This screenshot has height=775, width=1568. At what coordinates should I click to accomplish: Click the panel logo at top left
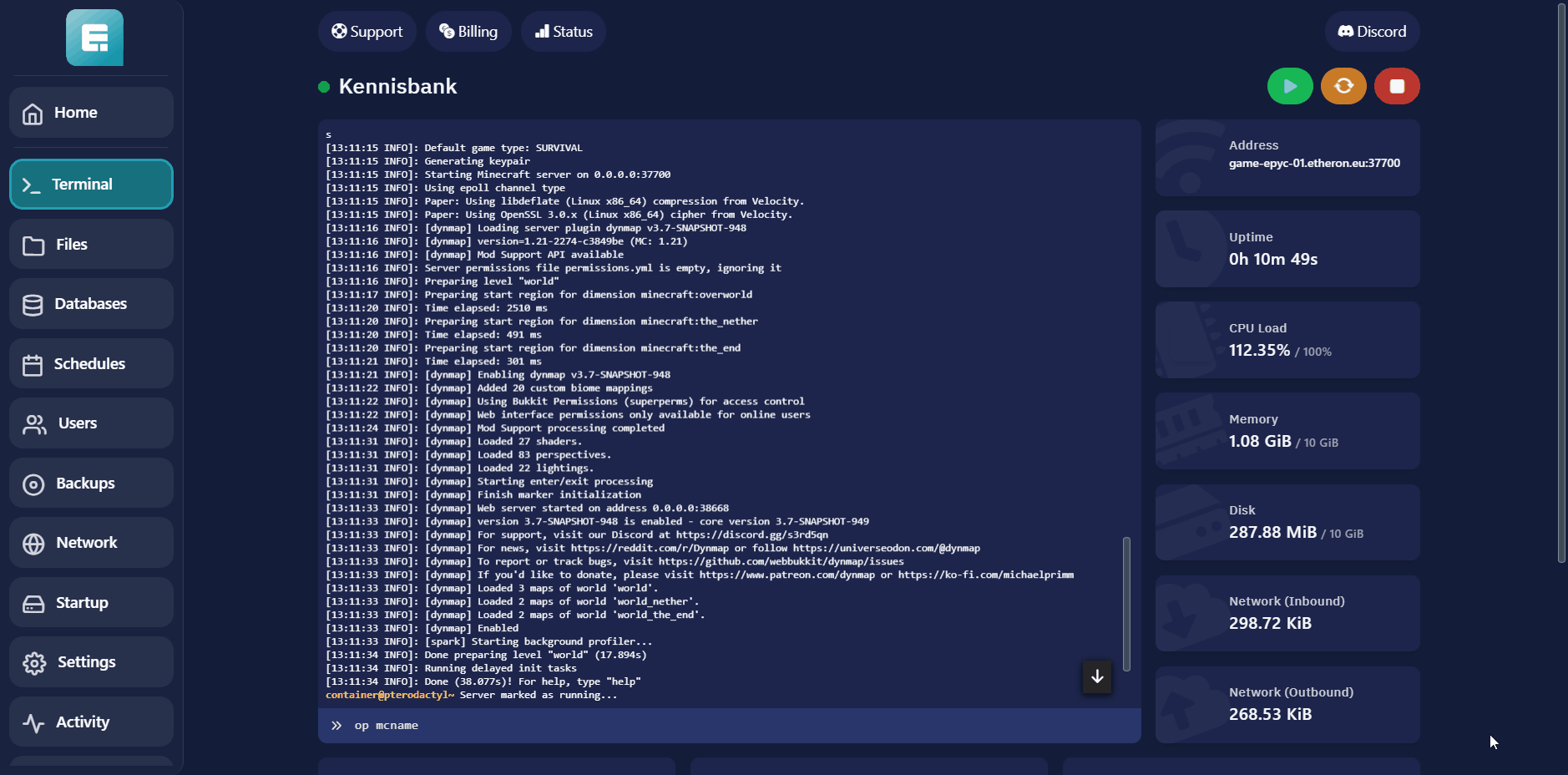coord(94,38)
